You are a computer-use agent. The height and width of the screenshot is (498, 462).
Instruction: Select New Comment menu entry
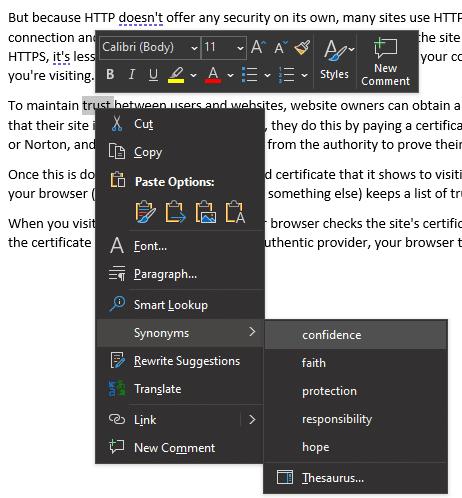(x=180, y=447)
